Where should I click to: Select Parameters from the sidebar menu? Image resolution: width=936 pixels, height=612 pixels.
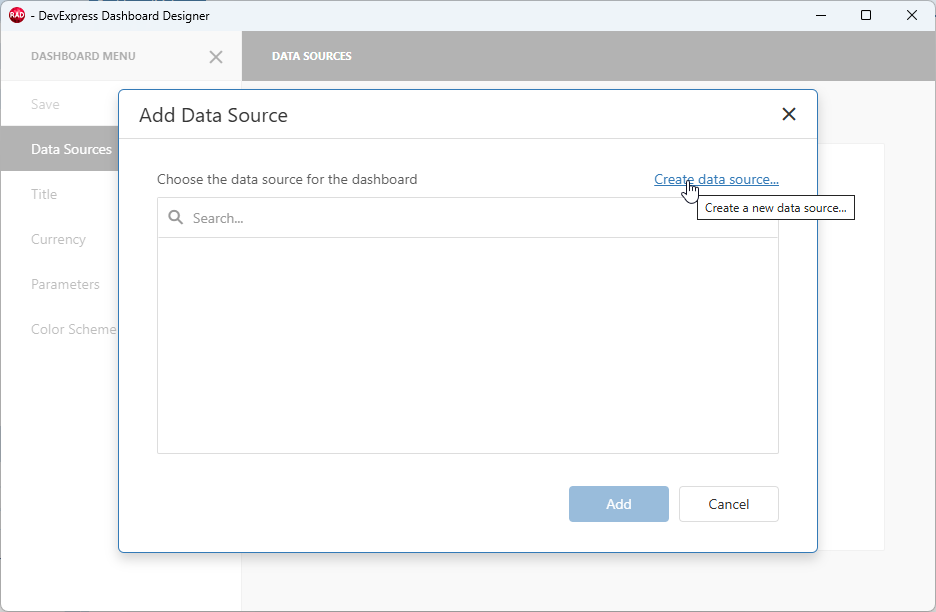[65, 284]
